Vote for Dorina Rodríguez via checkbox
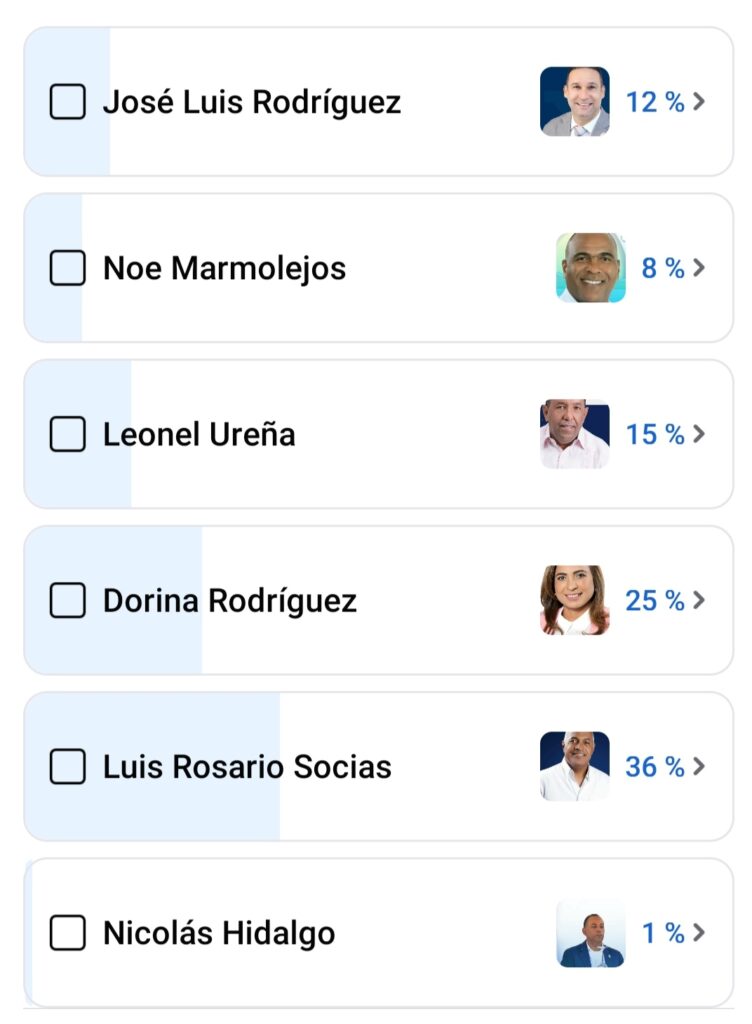The height and width of the screenshot is (1024, 752). click(x=67, y=600)
